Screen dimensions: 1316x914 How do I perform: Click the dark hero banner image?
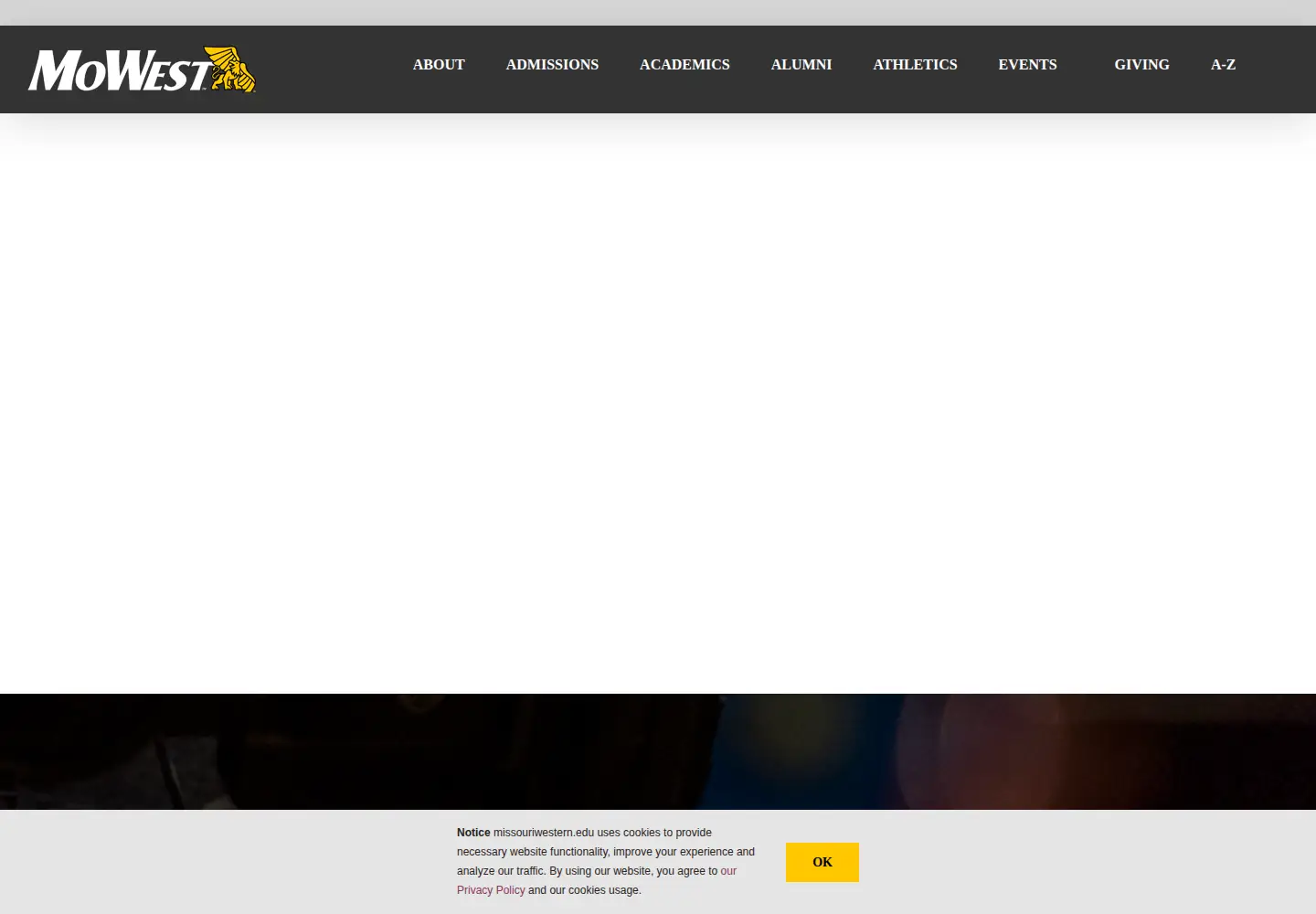(x=658, y=751)
